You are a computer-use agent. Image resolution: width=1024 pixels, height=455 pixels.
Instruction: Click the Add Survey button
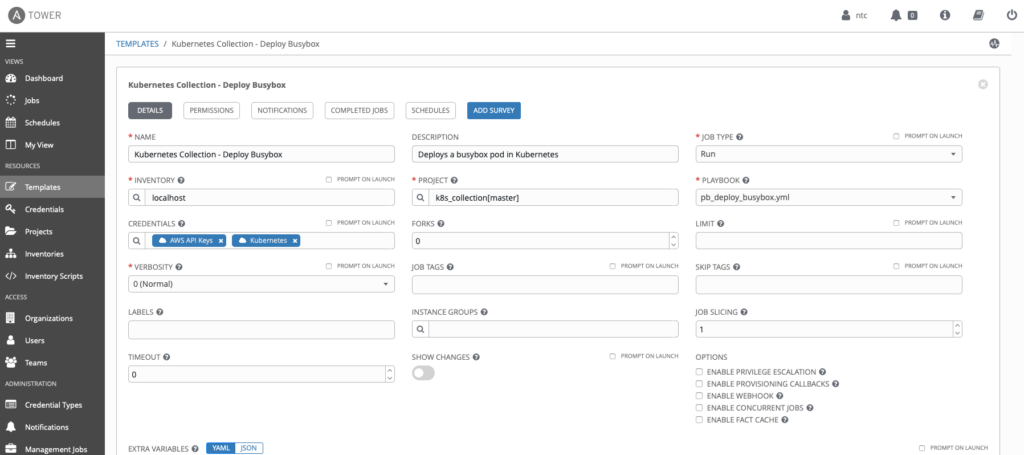494,111
